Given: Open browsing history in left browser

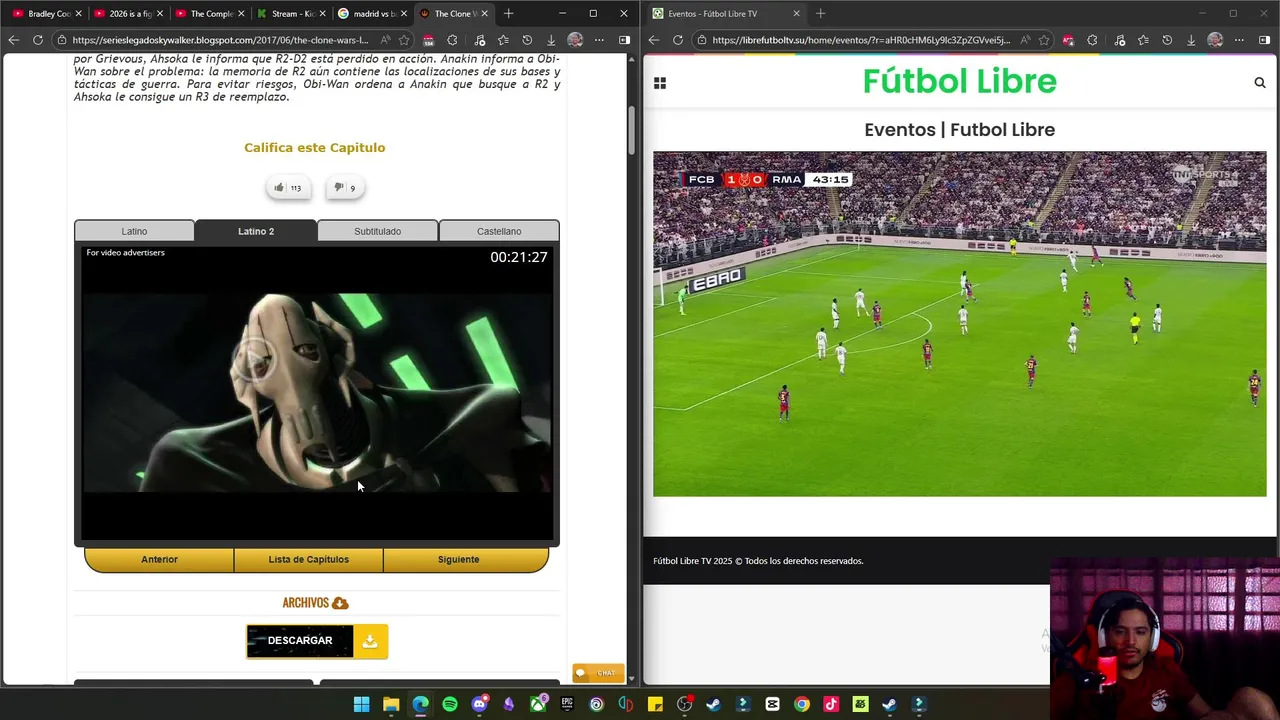Looking at the screenshot, I should click(527, 40).
